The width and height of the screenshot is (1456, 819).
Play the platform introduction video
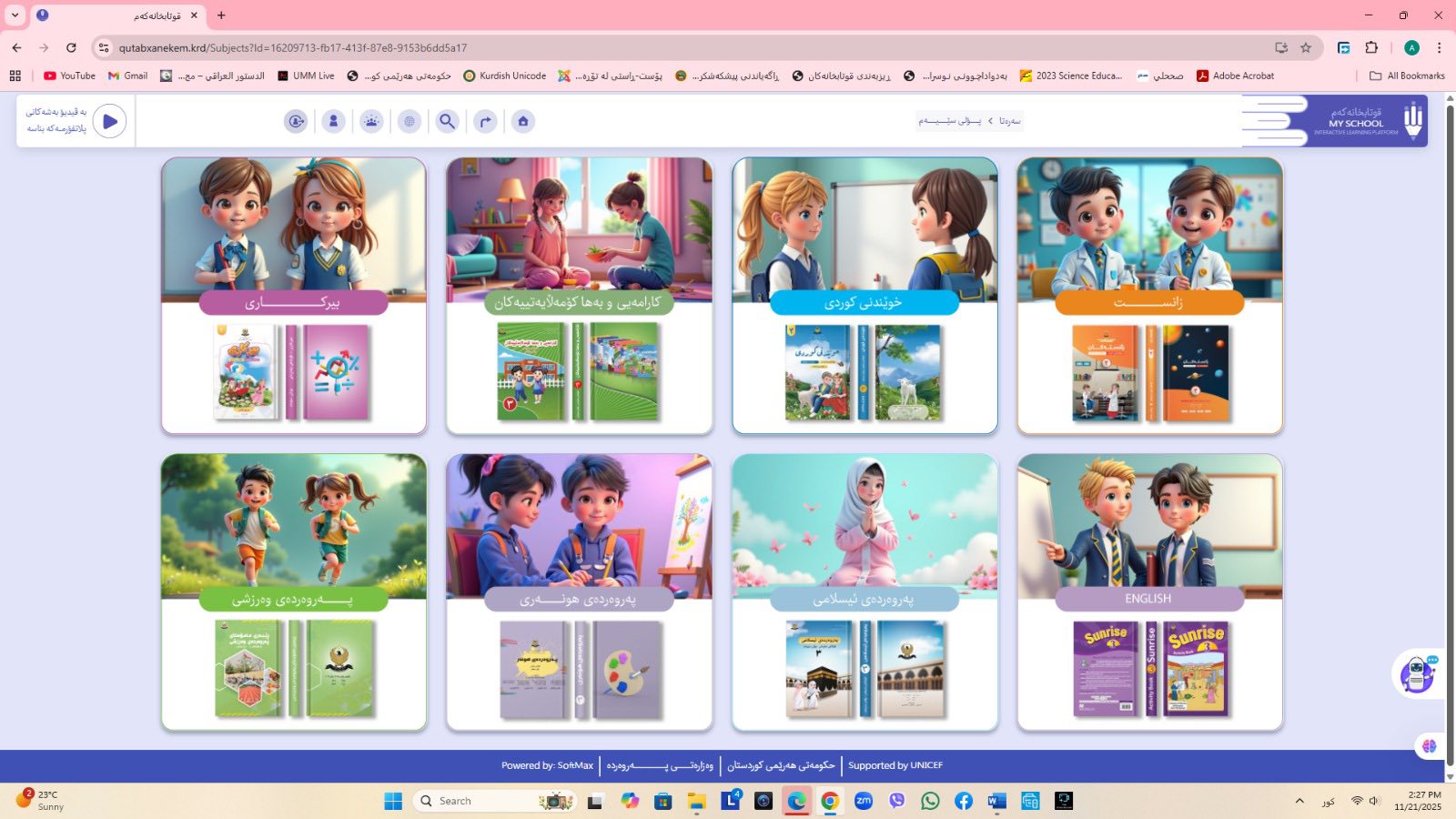(110, 121)
